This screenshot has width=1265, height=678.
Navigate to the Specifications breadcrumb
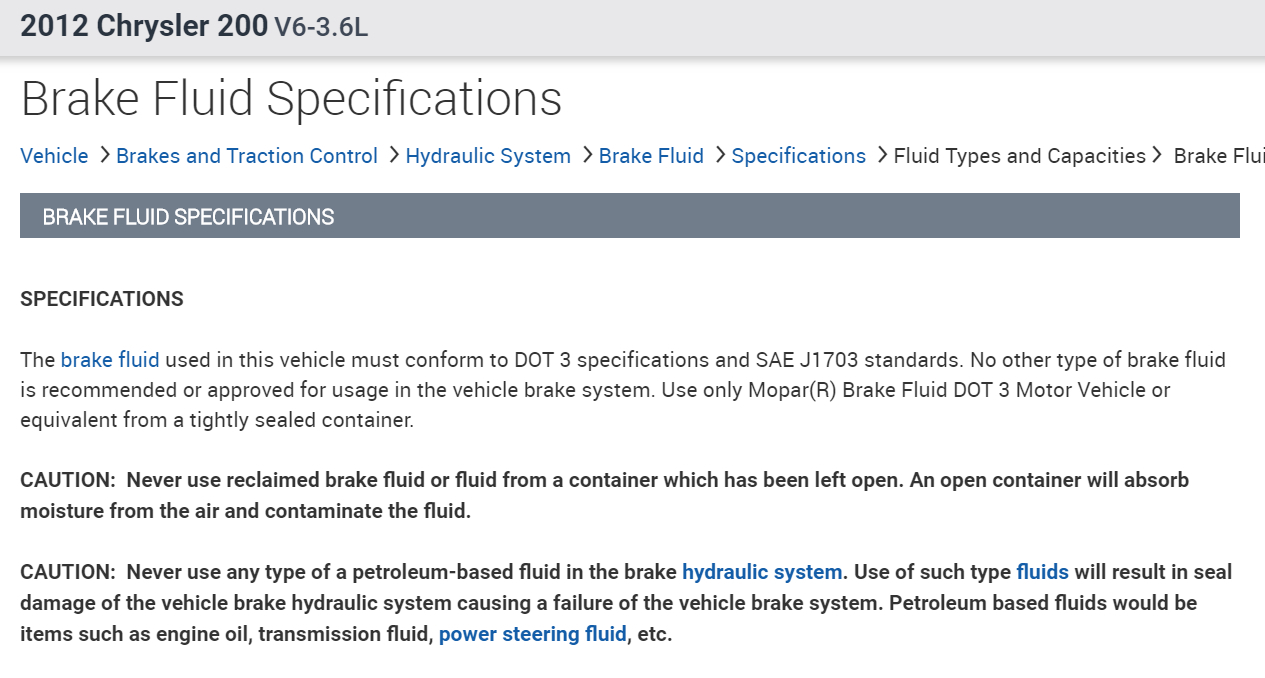(x=798, y=156)
